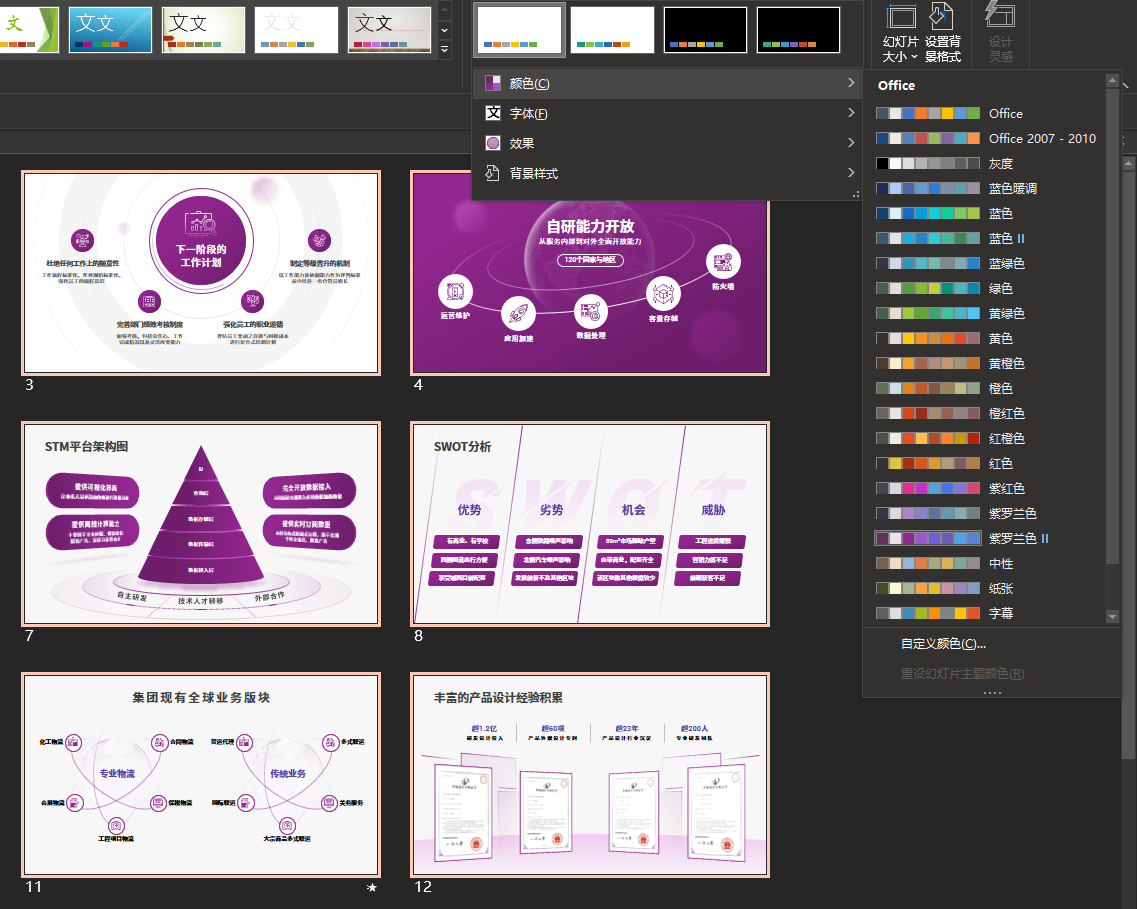Click the 背景样式 paint icon in the menu
This screenshot has height=909, width=1137.
(493, 173)
